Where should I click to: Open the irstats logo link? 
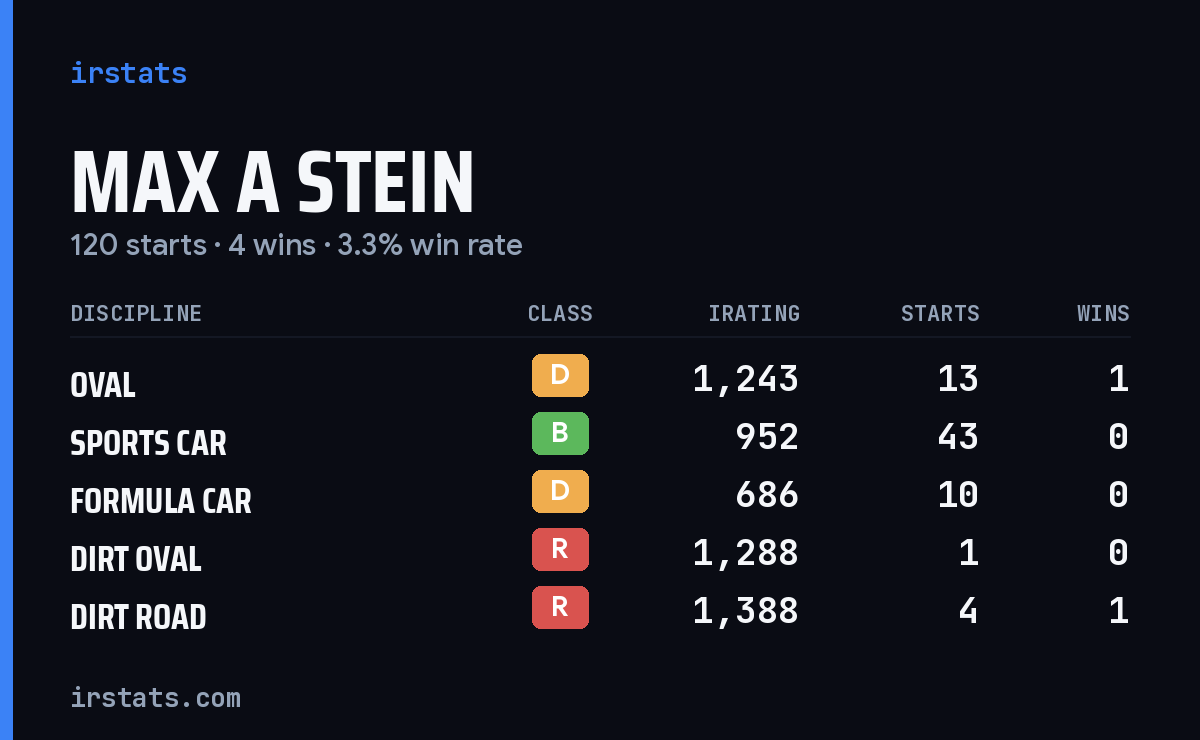[129, 73]
